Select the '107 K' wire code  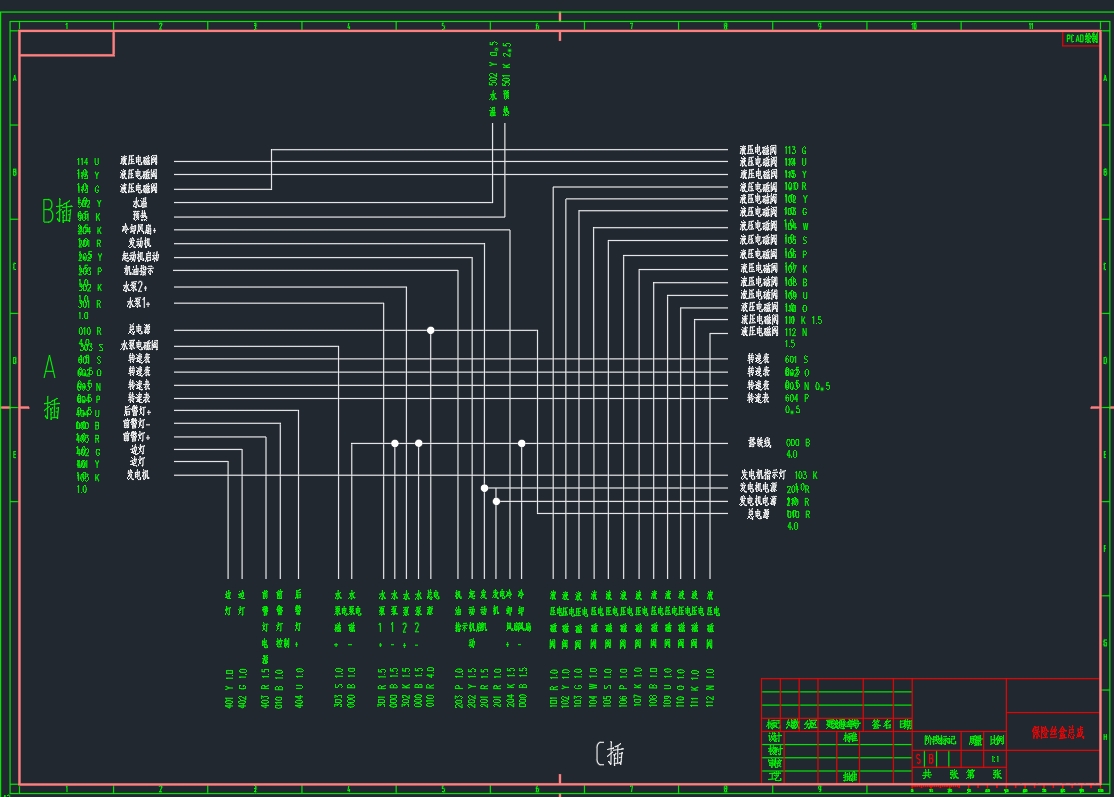pyautogui.click(x=796, y=269)
